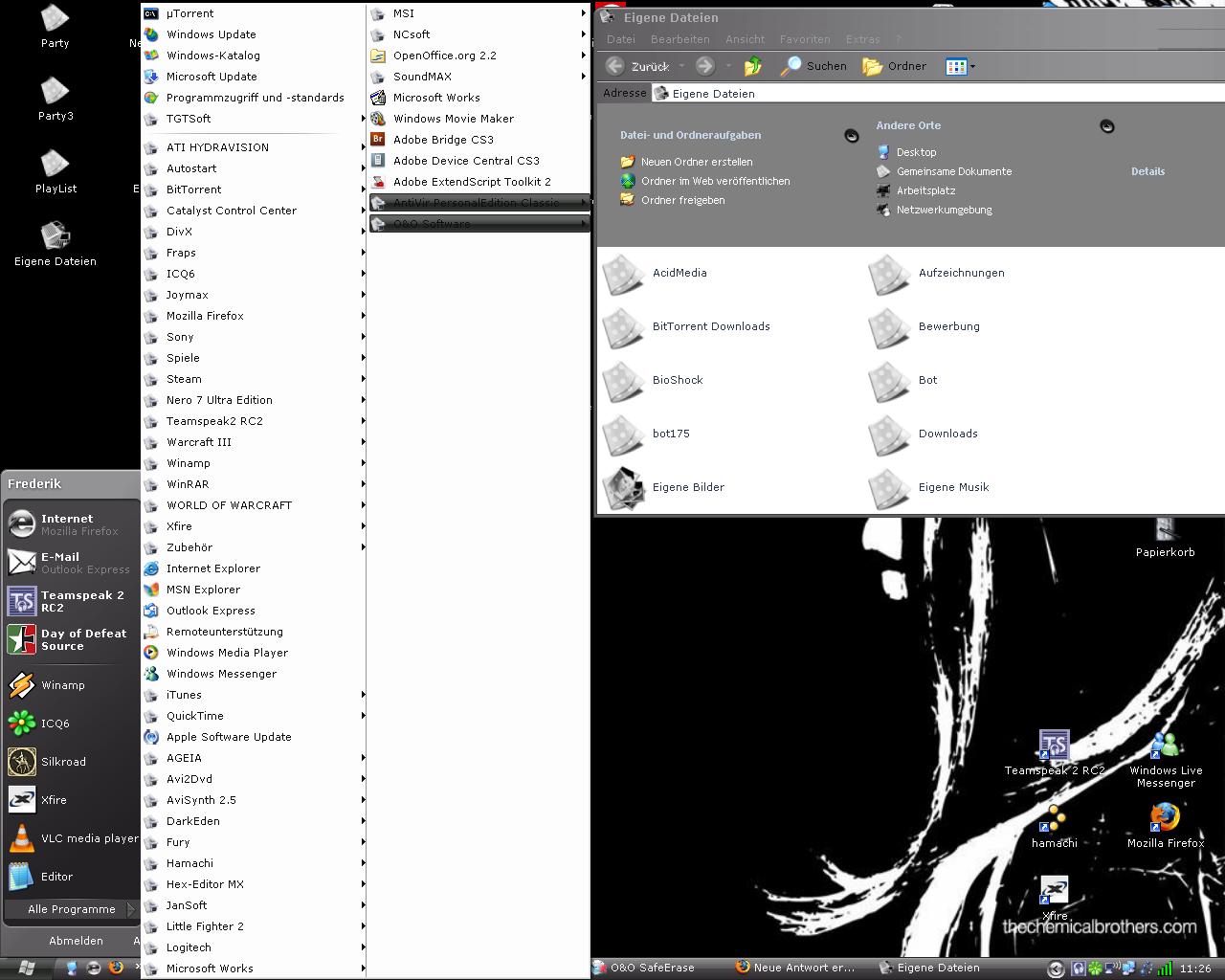Click the Up folder icon in toolbar
This screenshot has height=980, width=1225.
point(753,66)
